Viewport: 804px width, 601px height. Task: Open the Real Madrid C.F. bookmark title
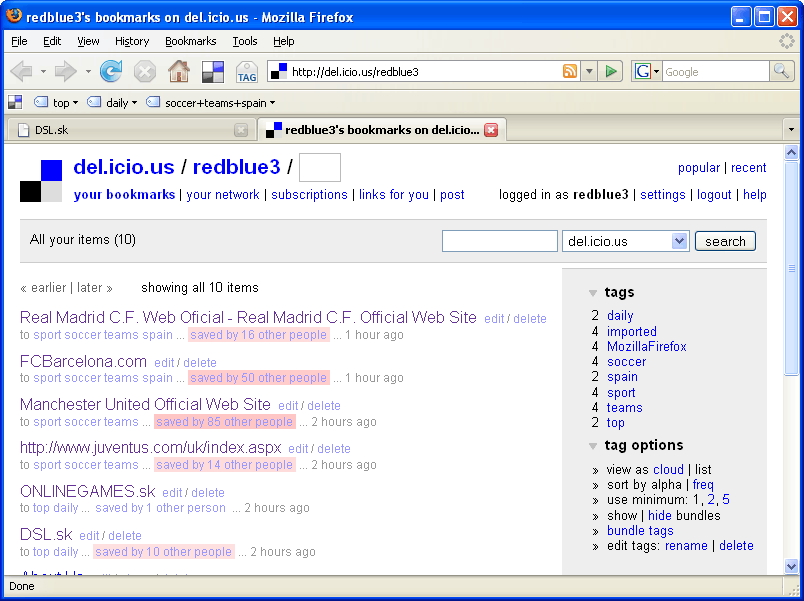click(248, 317)
